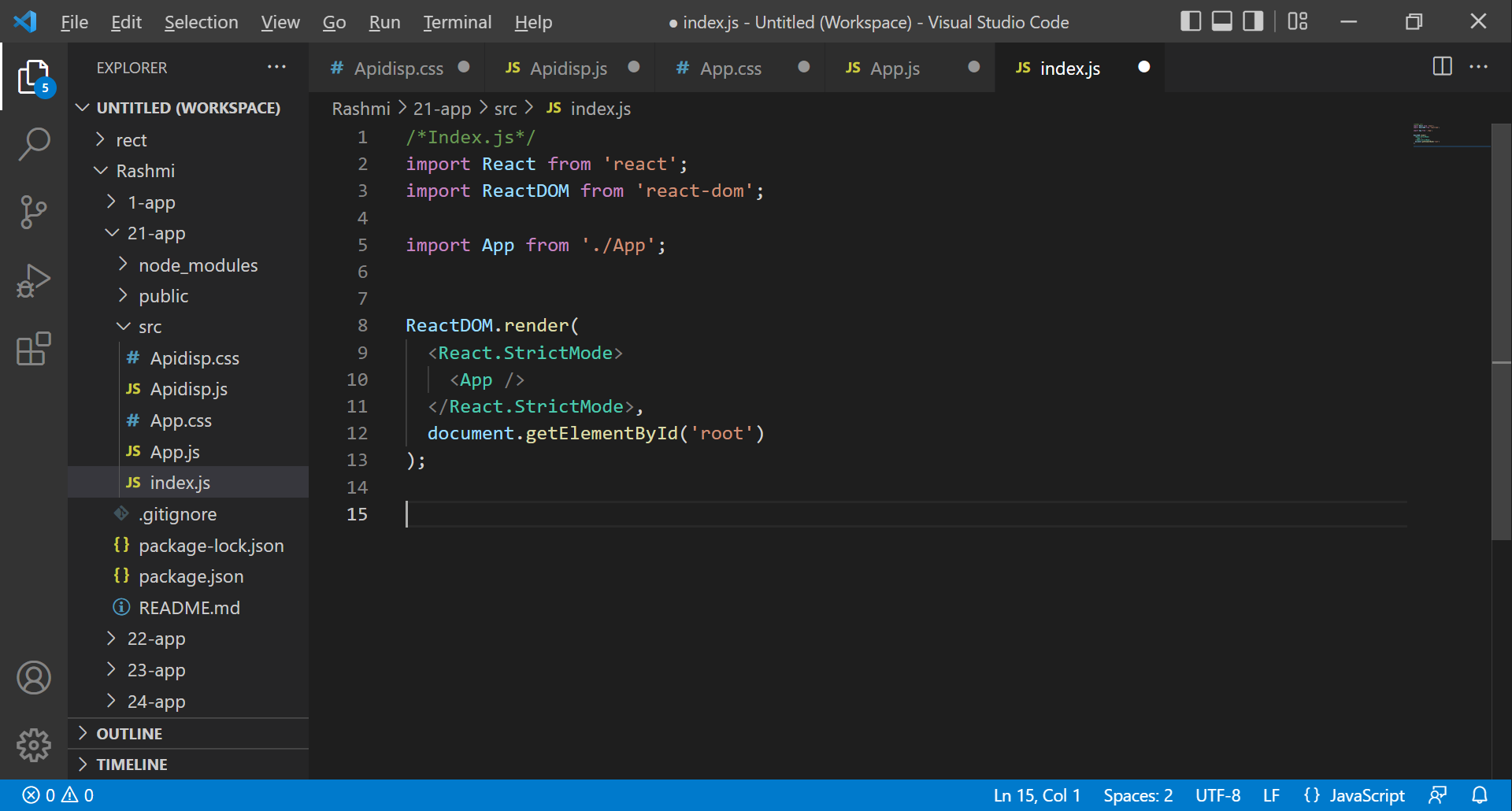This screenshot has height=811, width=1512.
Task: Expand the 24-app folder
Action: tap(188, 702)
